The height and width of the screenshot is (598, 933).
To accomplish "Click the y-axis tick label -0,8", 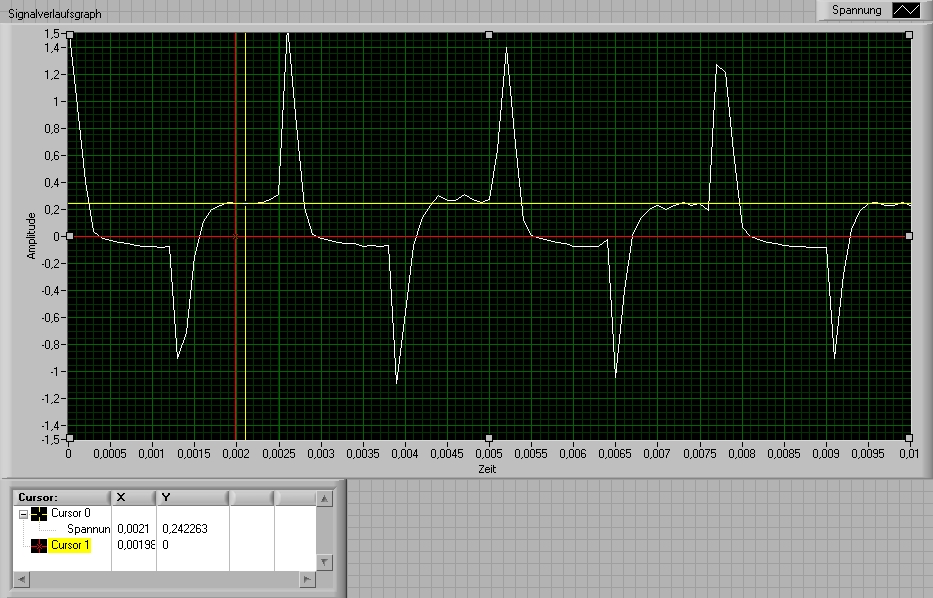I will [x=49, y=345].
